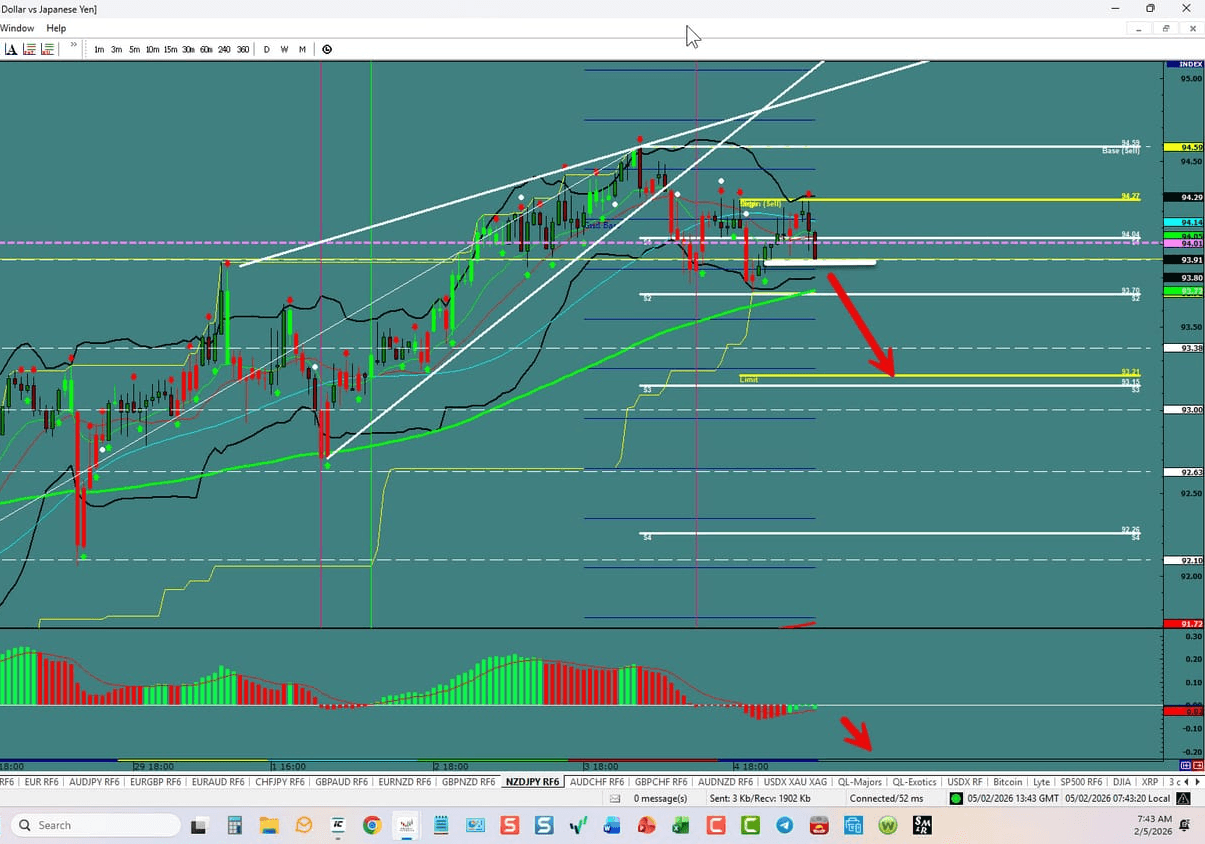The image size is (1205, 844).
Task: Select the chart font/annotation tool icon
Action: pos(11,48)
